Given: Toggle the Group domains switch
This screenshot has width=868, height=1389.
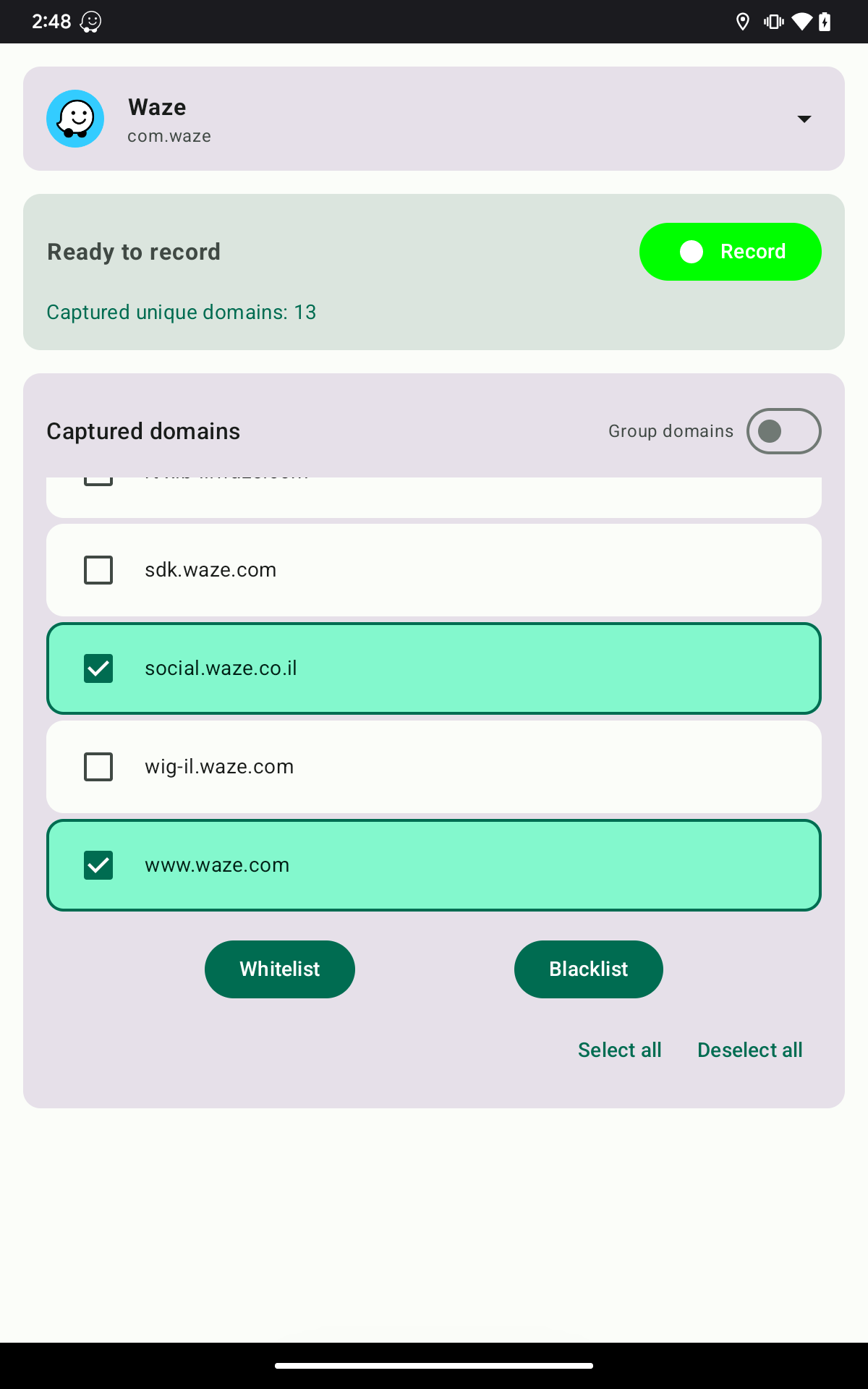Looking at the screenshot, I should tap(784, 431).
